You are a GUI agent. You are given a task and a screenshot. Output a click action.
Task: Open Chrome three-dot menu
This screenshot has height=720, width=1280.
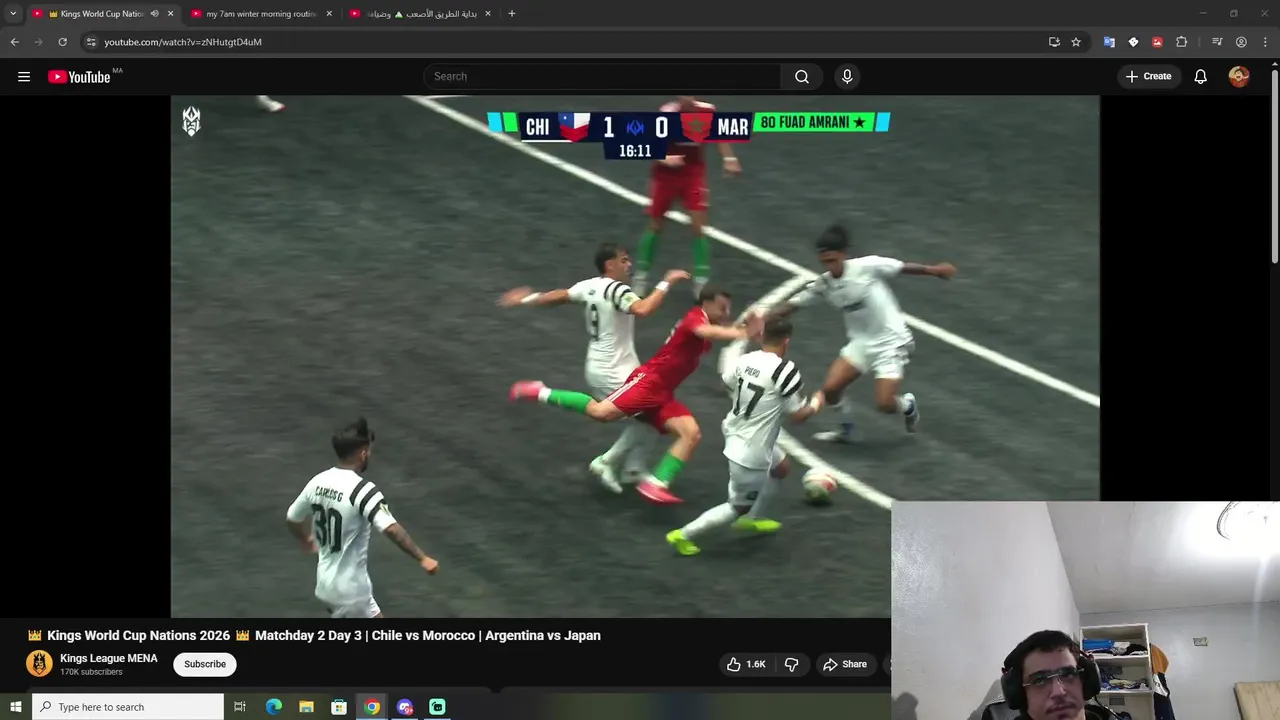[1265, 42]
